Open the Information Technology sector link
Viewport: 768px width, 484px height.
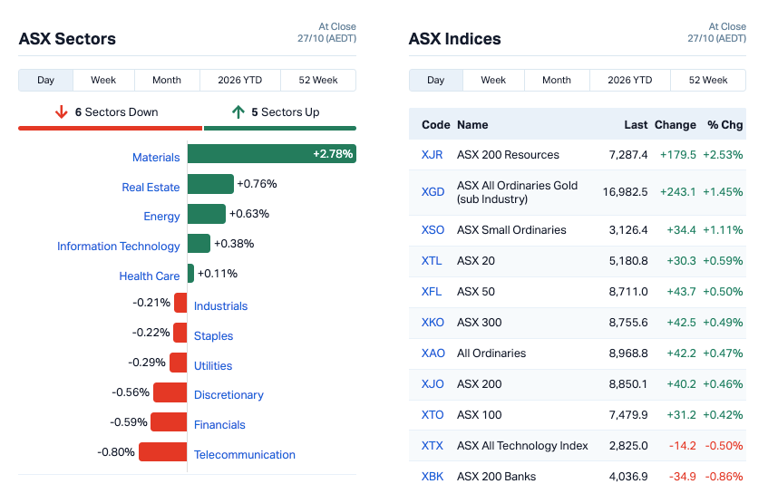(x=119, y=246)
